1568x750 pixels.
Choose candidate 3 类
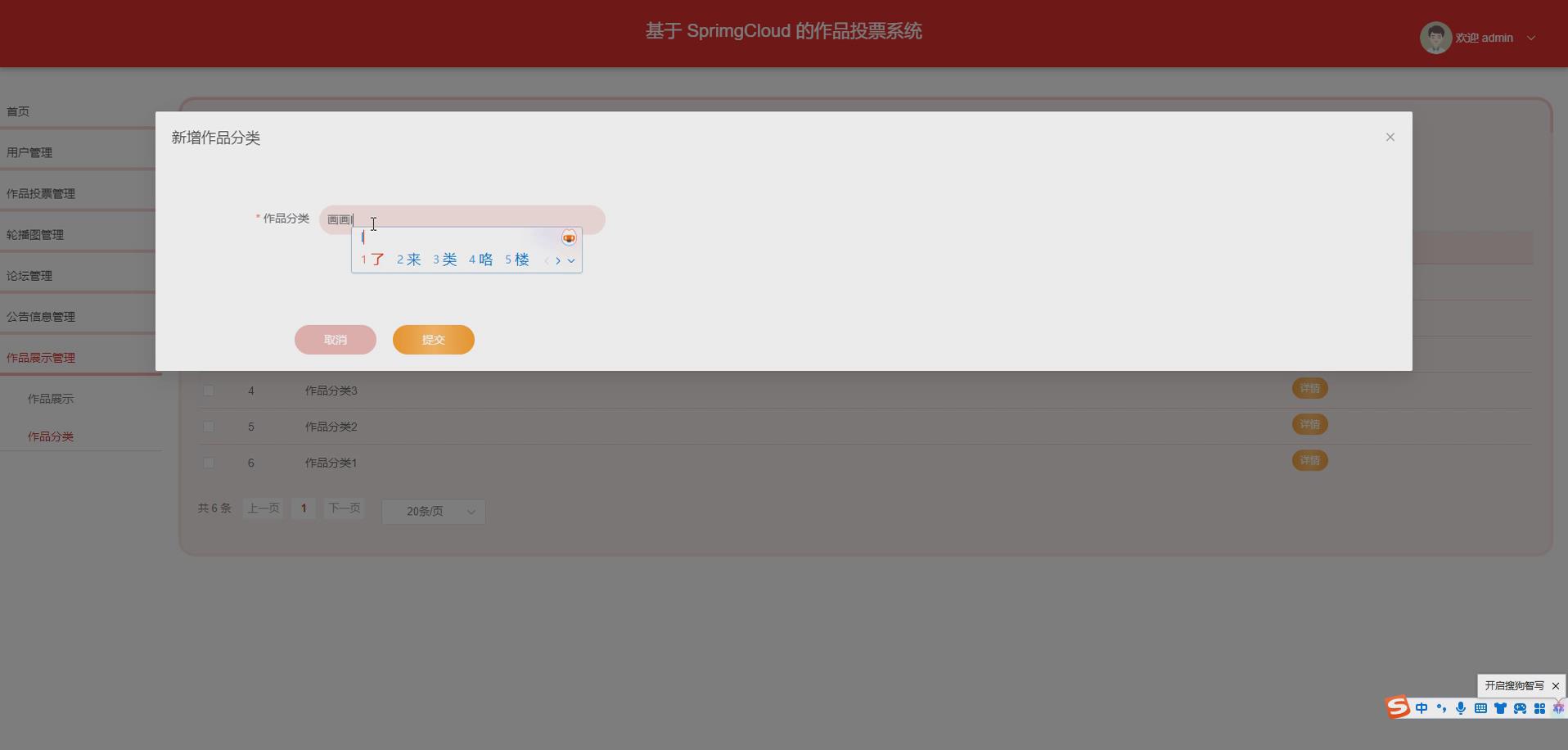(x=444, y=260)
